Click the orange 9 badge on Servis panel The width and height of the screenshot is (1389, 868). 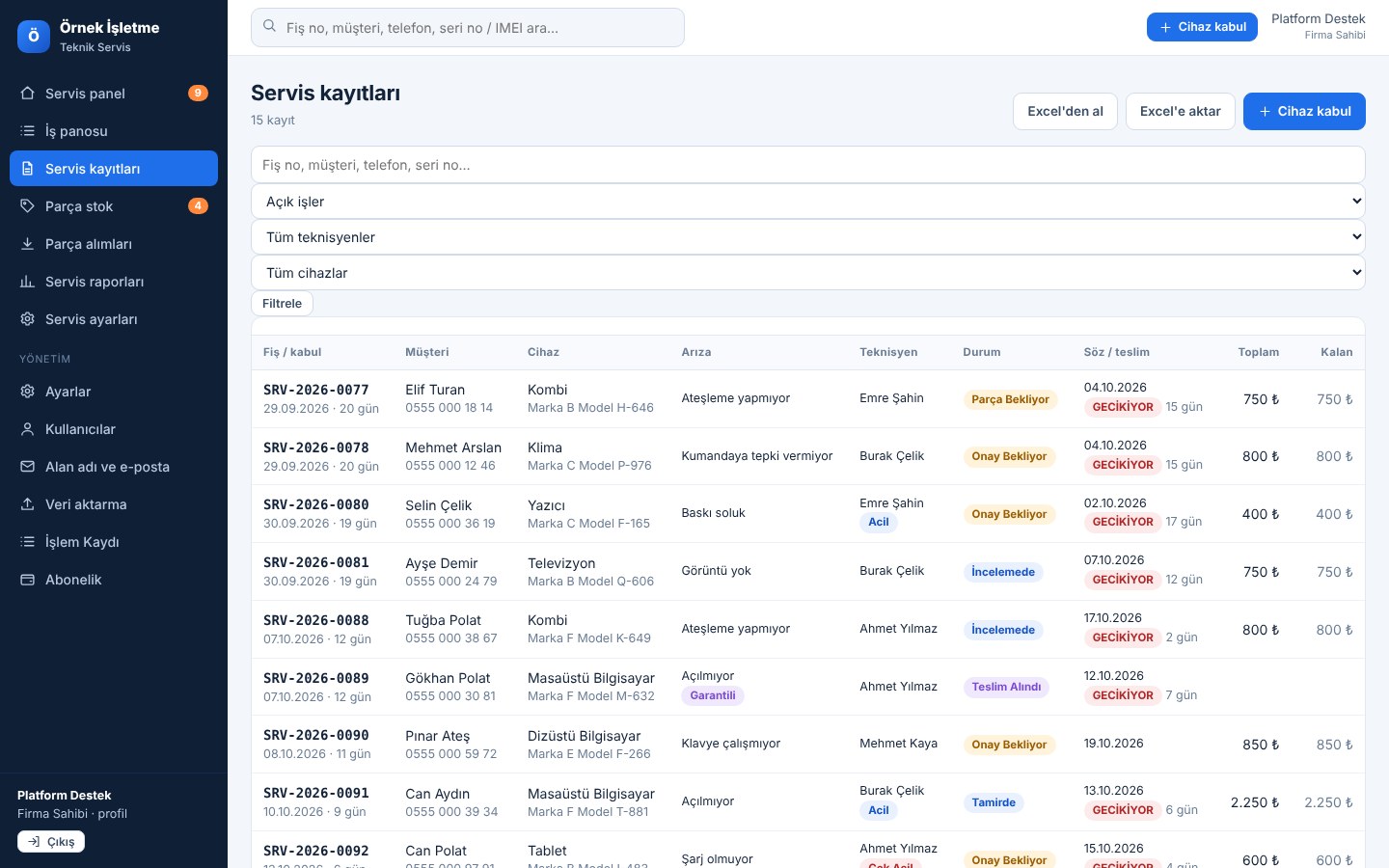point(198,94)
